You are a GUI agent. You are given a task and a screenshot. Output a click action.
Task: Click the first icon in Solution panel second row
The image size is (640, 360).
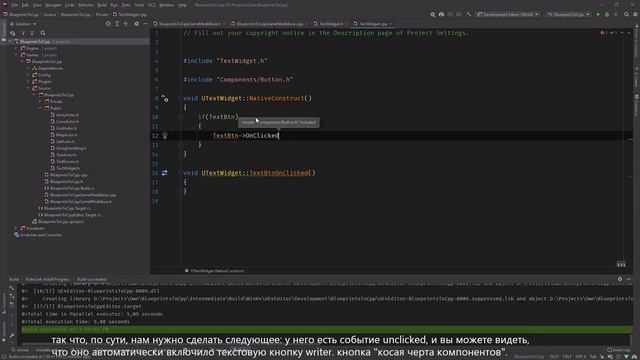click(x=13, y=33)
